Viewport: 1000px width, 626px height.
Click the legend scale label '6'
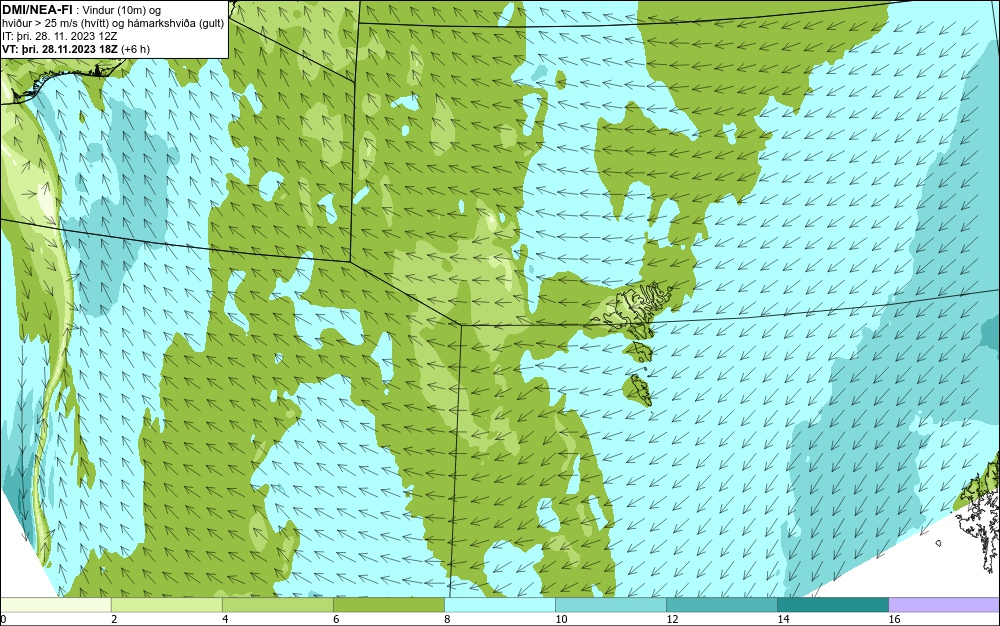click(x=336, y=620)
